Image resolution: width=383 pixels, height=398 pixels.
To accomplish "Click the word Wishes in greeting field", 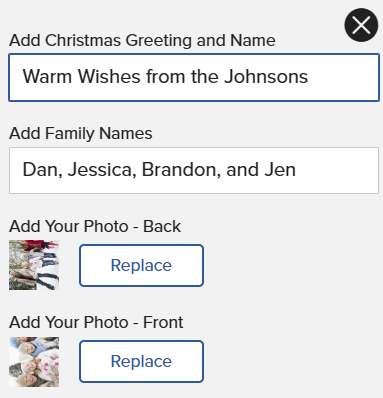I will point(109,76).
